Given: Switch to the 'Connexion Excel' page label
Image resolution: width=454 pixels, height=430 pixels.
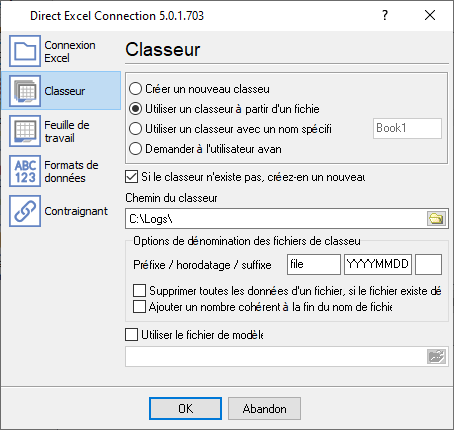Looking at the screenshot, I should click(x=70, y=51).
